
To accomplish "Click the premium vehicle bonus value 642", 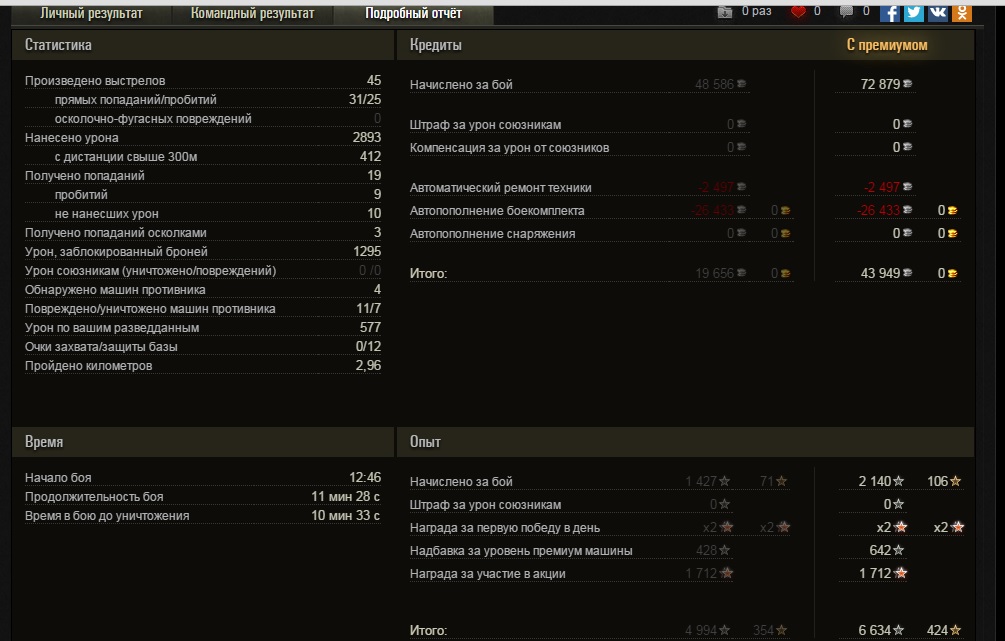I will pyautogui.click(x=880, y=550).
